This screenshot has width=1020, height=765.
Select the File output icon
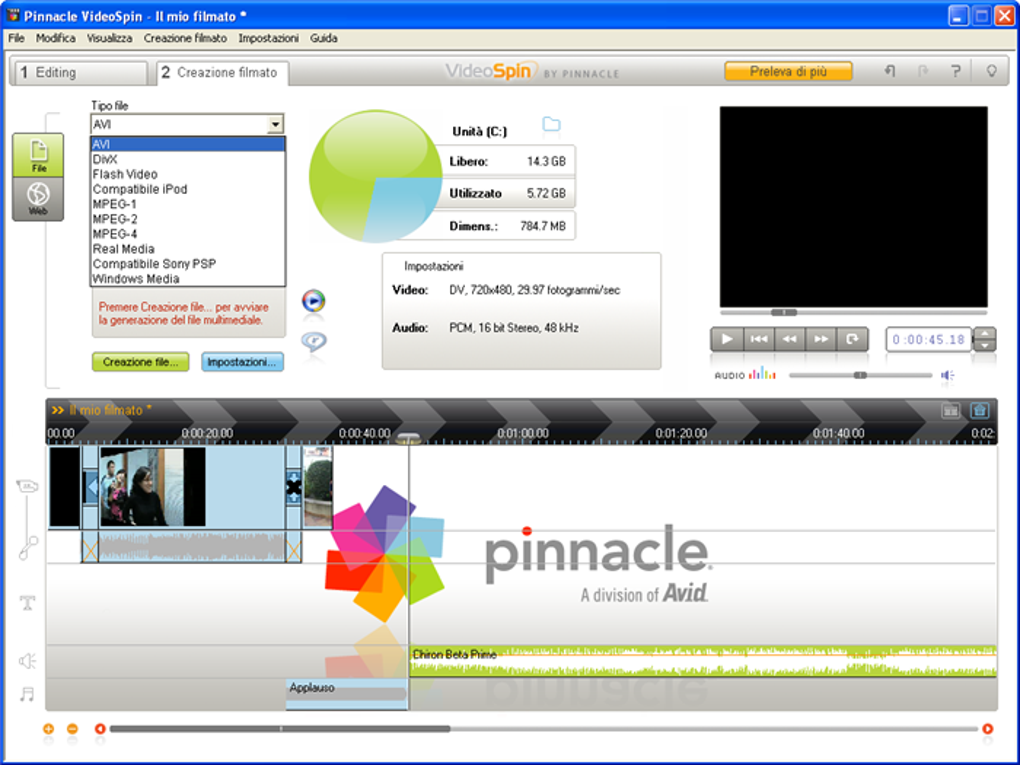point(38,155)
